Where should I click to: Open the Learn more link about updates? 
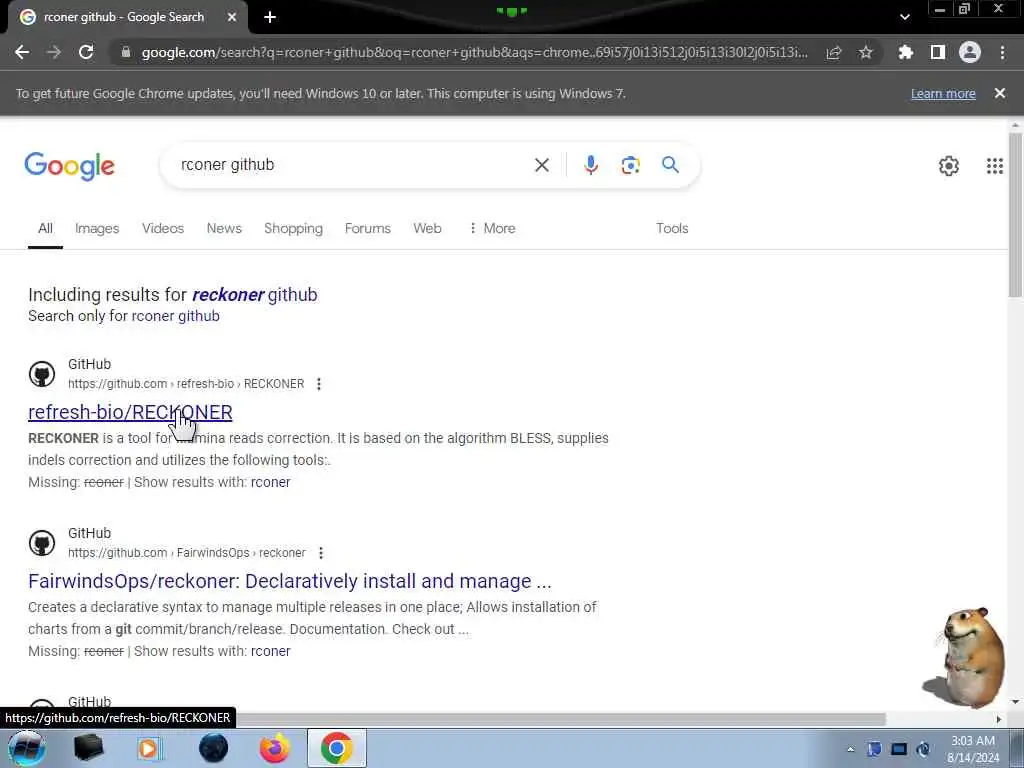(943, 93)
